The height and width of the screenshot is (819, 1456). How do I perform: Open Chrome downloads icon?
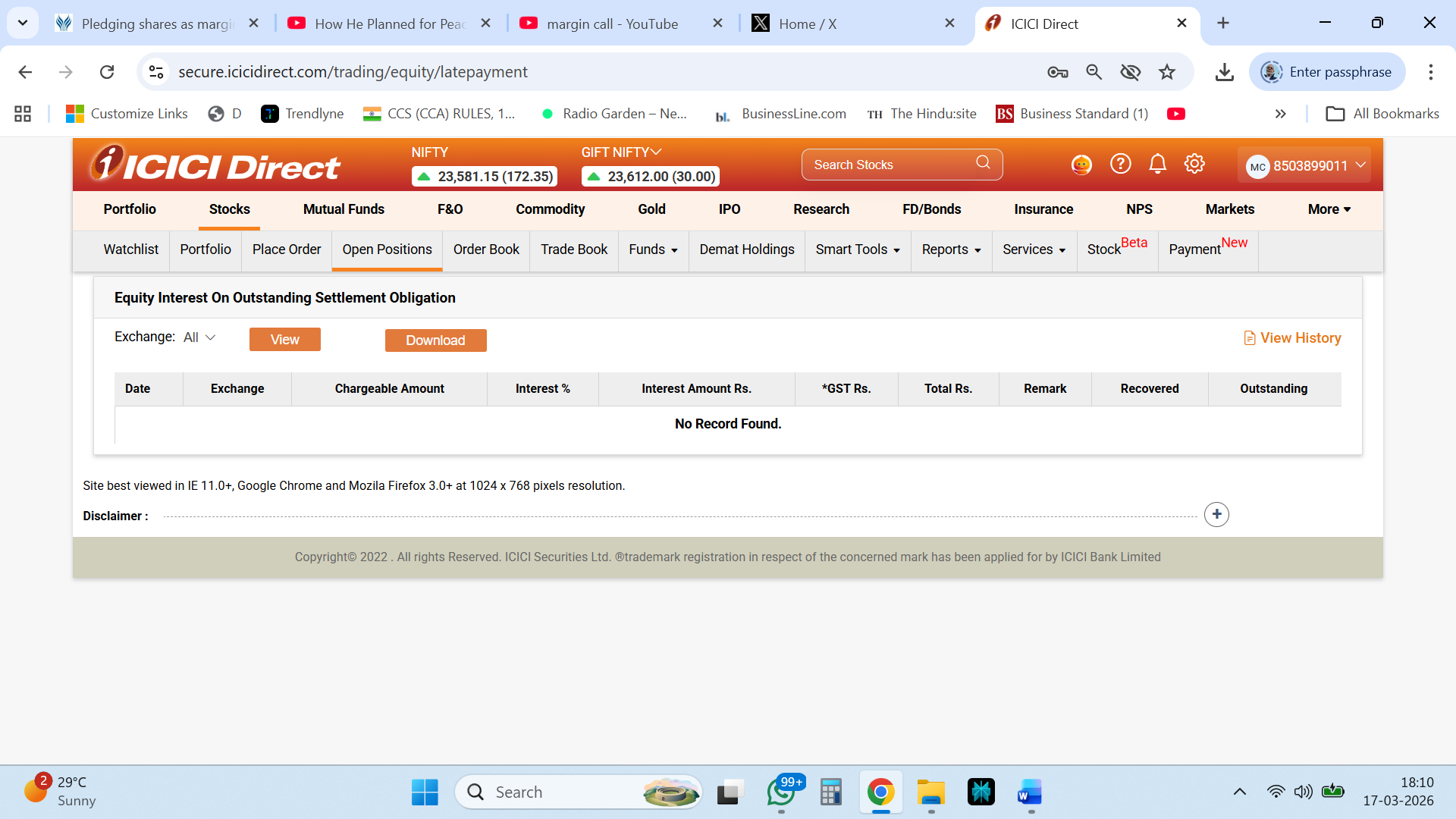pyautogui.click(x=1224, y=72)
